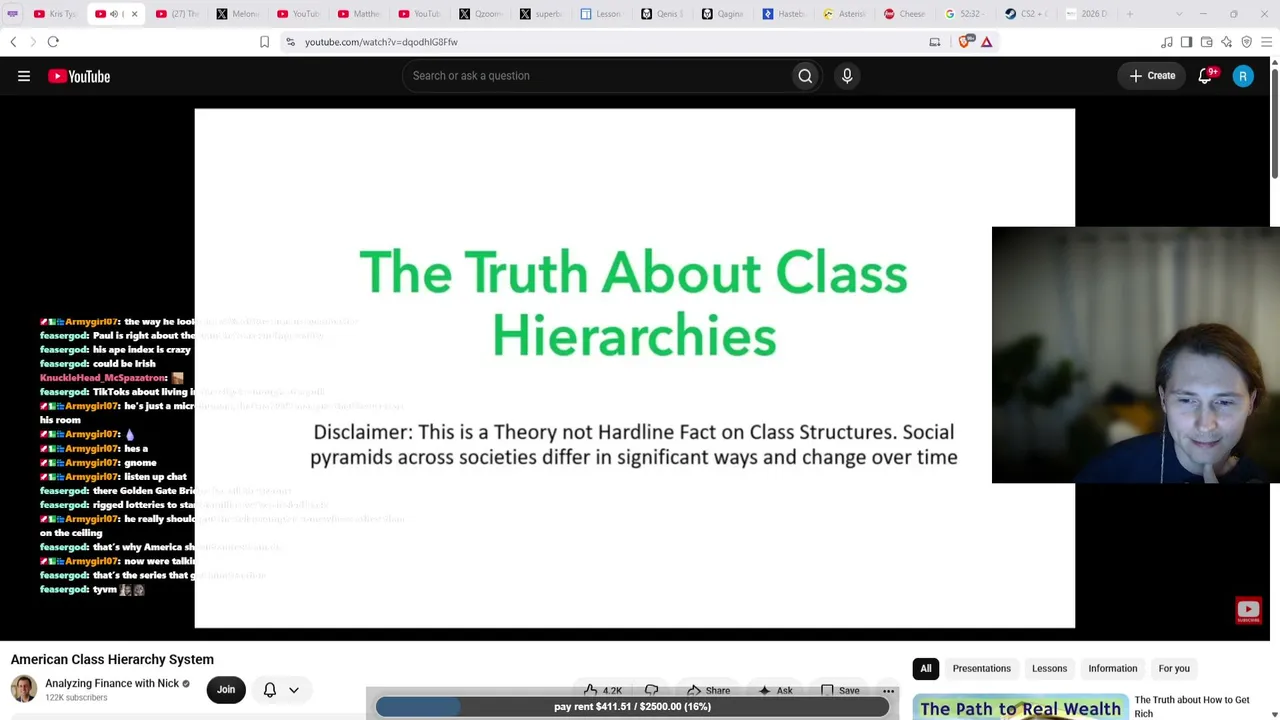Open picture-in-picture icon in address bar
This screenshot has width=1280, height=720.
(x=935, y=42)
